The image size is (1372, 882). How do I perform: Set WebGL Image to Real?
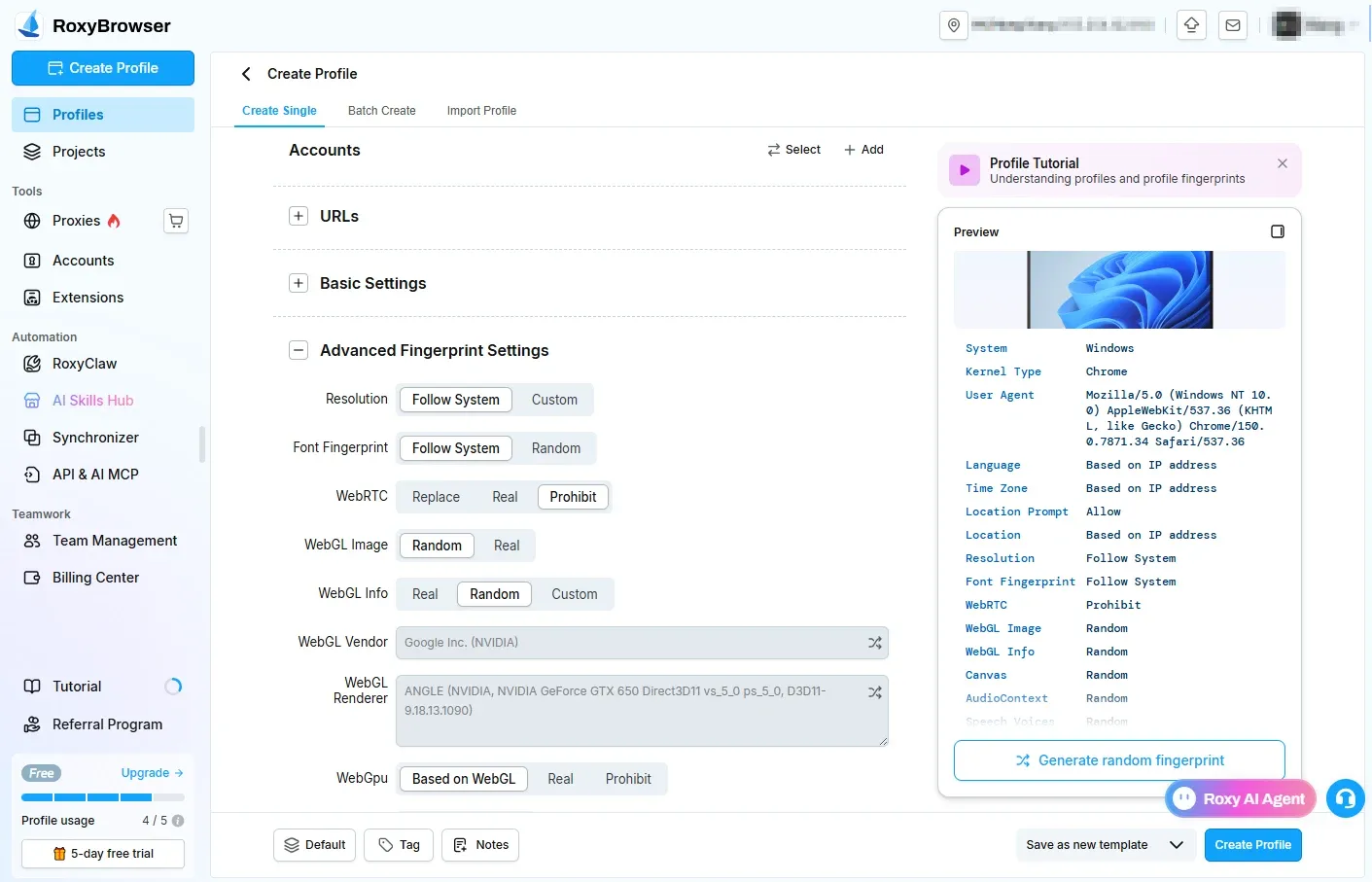click(x=507, y=546)
